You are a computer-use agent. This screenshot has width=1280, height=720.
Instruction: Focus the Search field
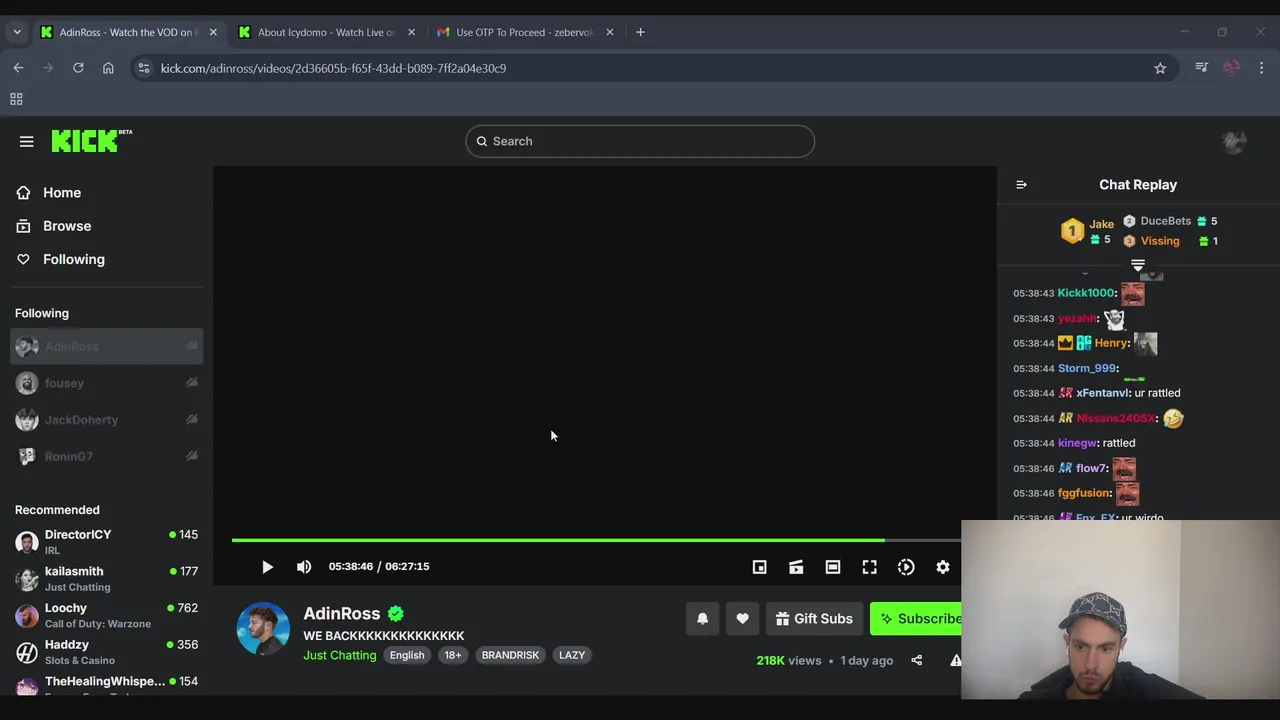tap(640, 141)
